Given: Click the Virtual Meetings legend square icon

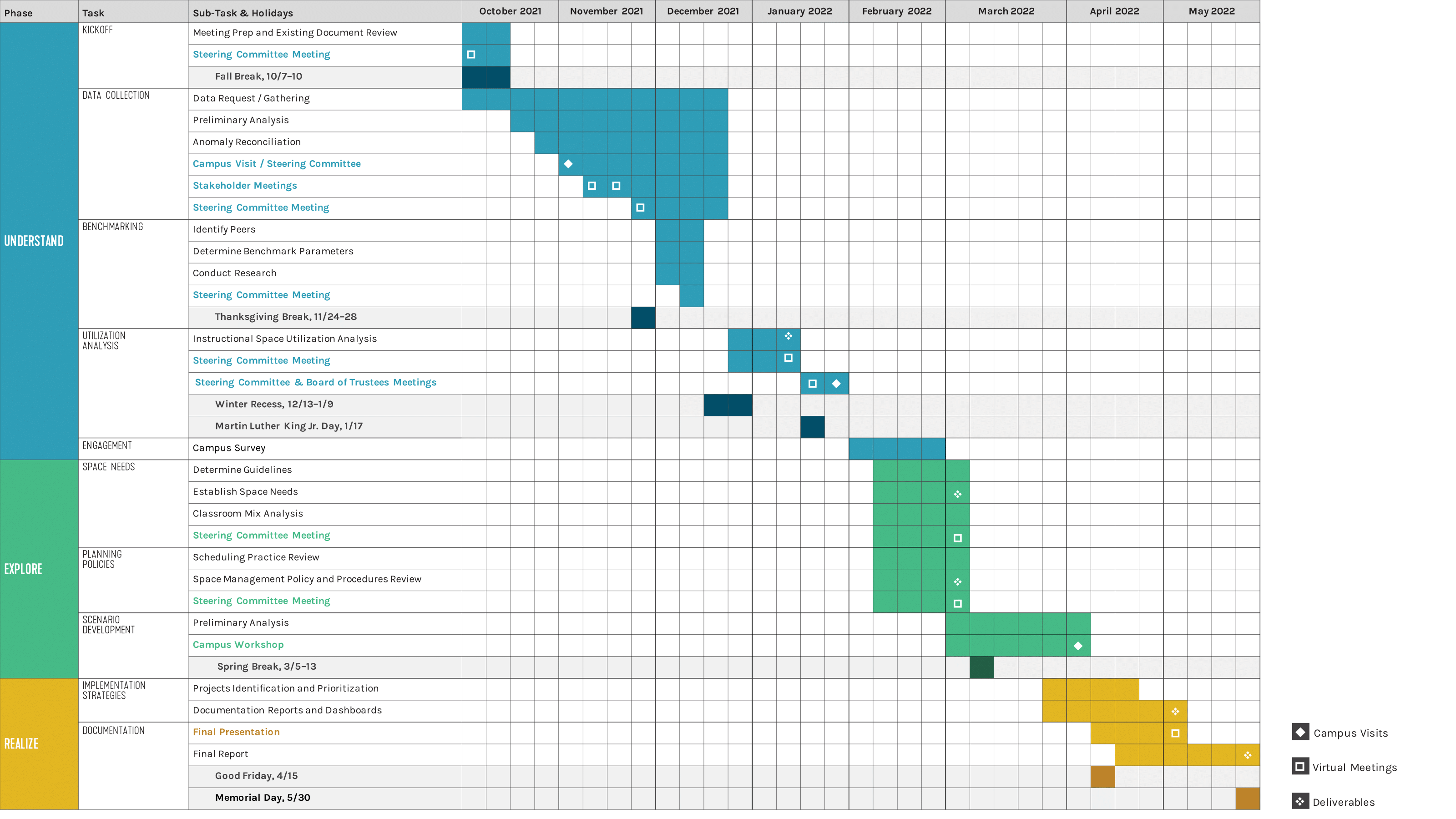Looking at the screenshot, I should 1302,767.
